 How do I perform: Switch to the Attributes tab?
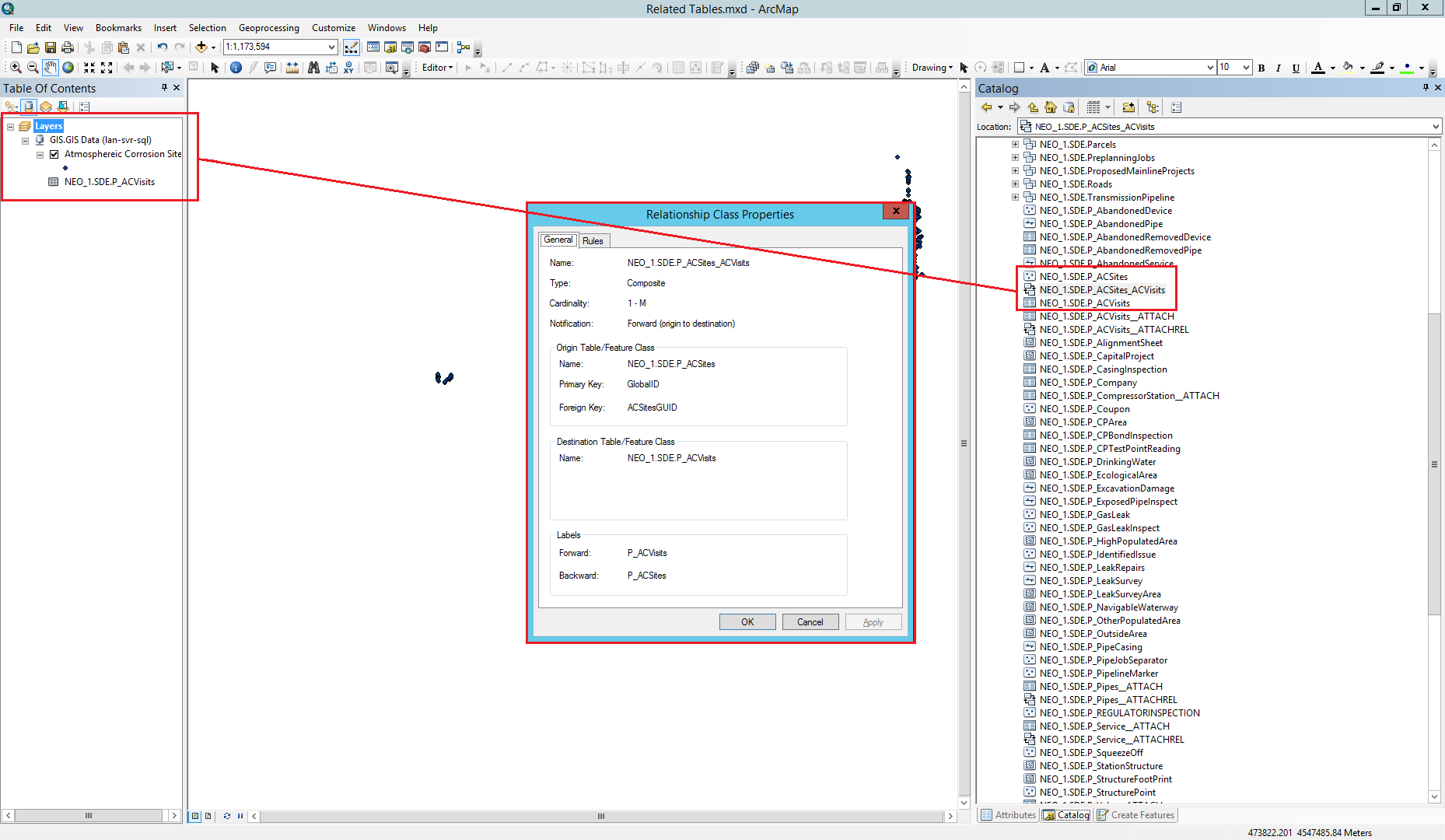(x=1008, y=814)
